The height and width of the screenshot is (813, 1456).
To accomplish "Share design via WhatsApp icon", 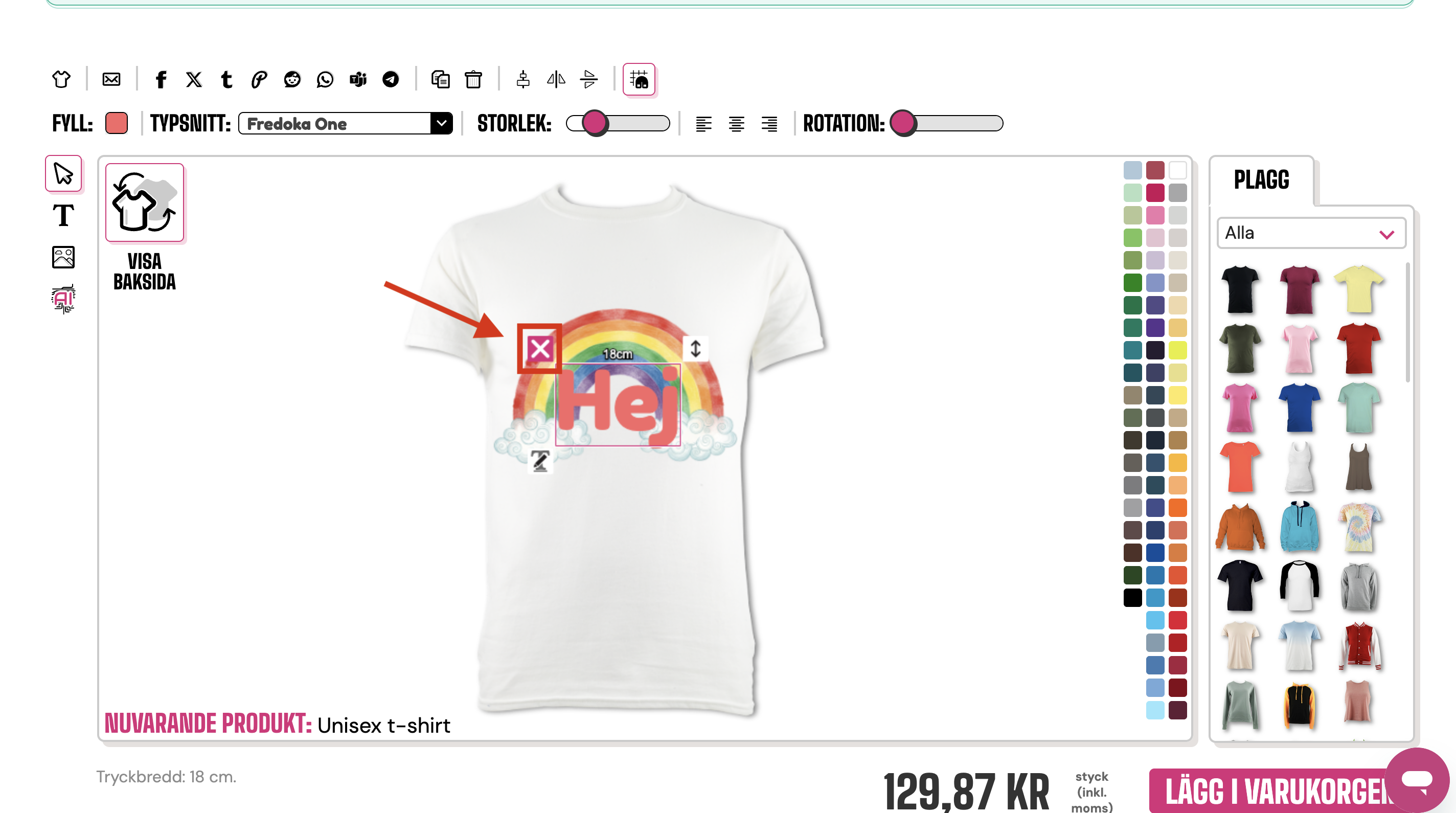I will (325, 80).
